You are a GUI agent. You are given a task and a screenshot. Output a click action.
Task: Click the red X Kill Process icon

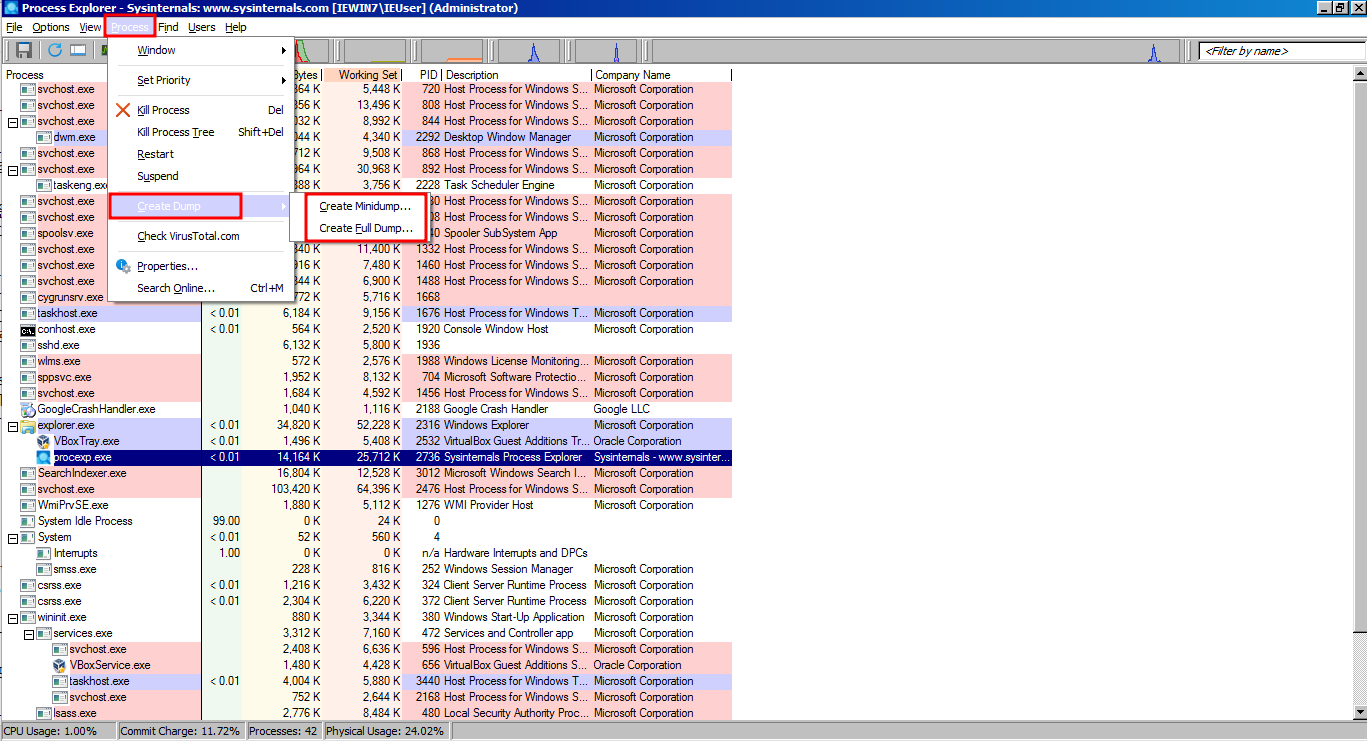coord(123,110)
